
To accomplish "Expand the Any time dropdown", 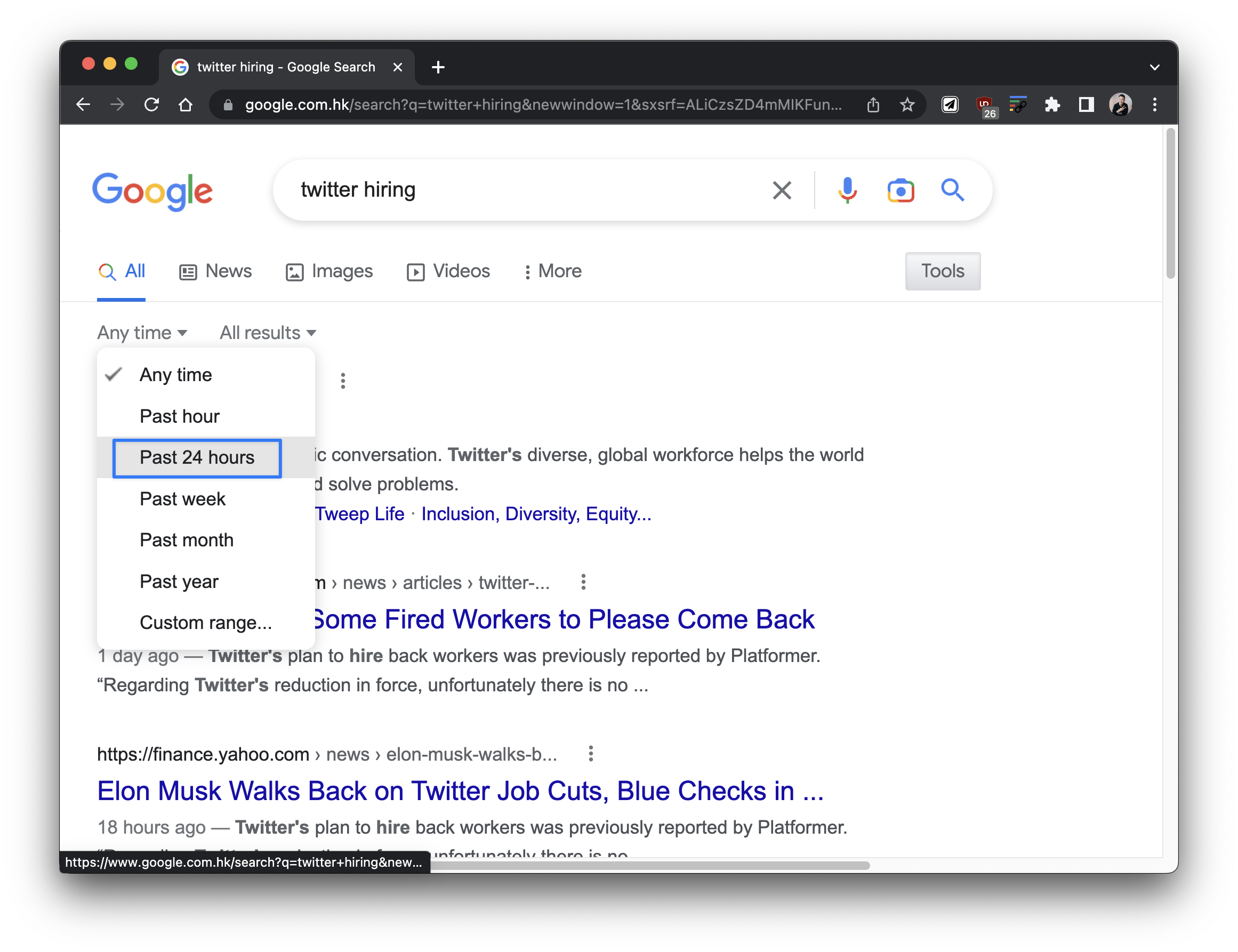I will coord(142,333).
